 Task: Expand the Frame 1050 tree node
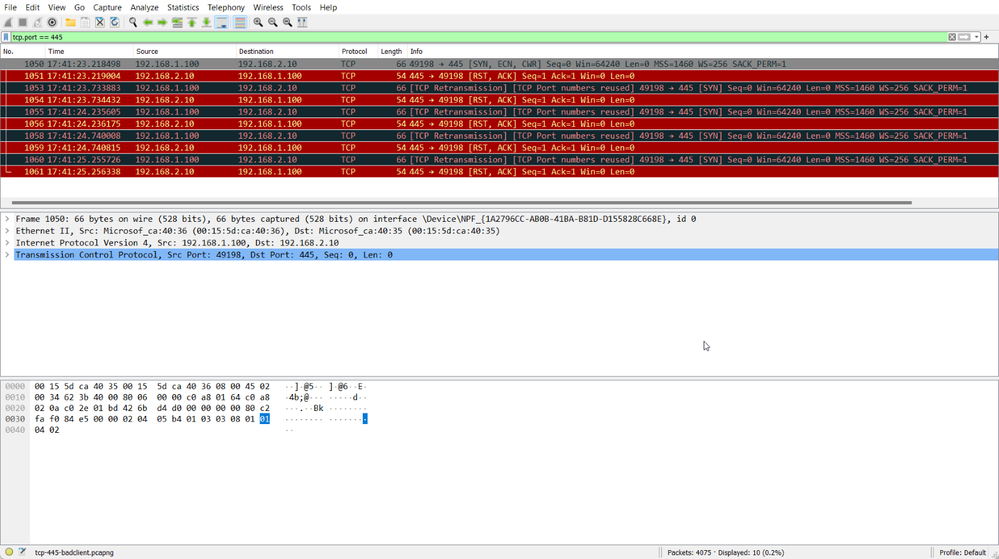pos(8,219)
